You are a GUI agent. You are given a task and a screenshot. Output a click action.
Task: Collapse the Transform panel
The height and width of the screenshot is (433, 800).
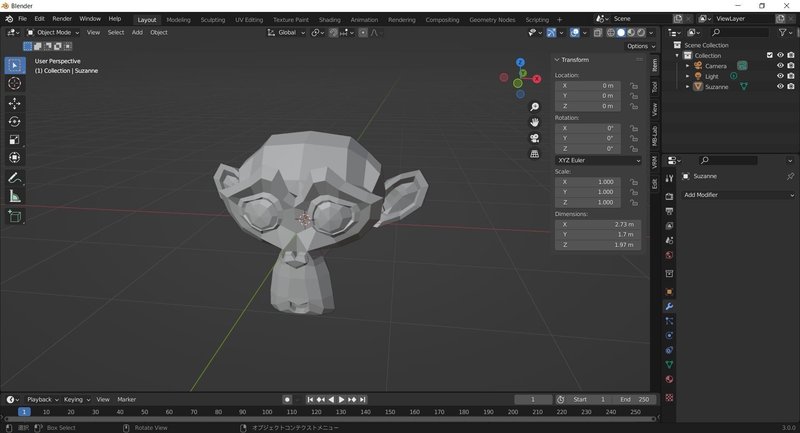pyautogui.click(x=557, y=60)
